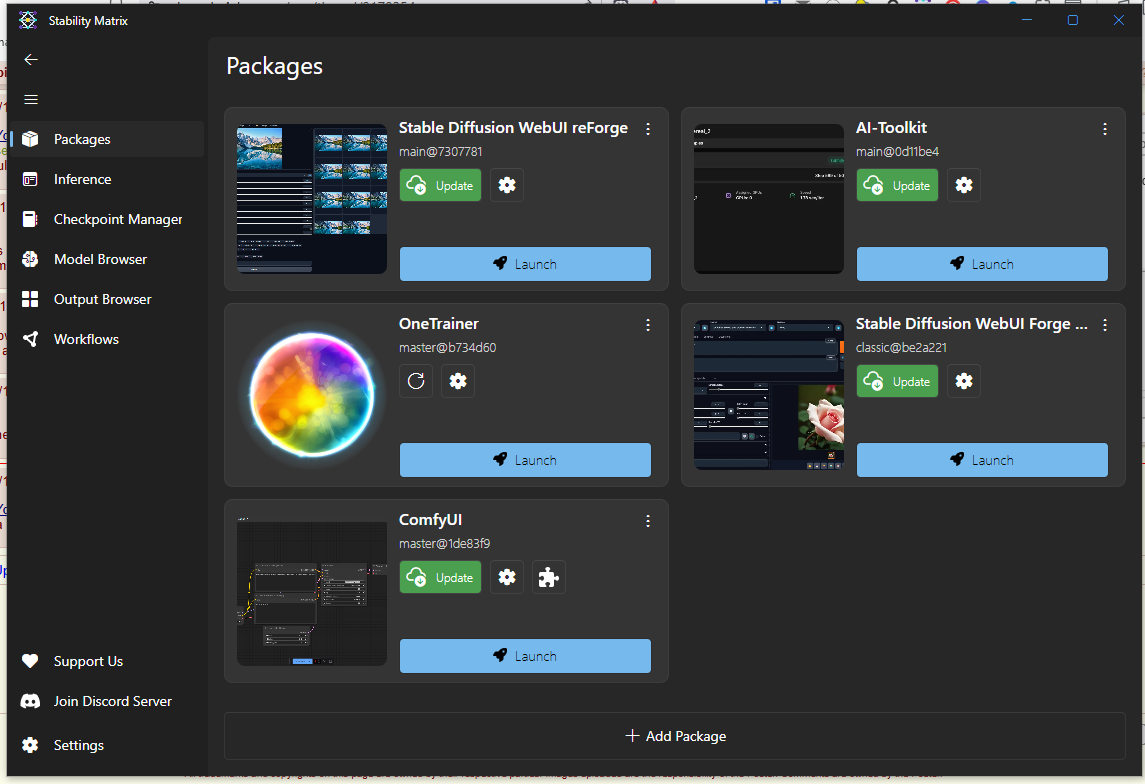This screenshot has height=784, width=1145.
Task: Go to Checkpoint Manager
Action: click(x=107, y=219)
